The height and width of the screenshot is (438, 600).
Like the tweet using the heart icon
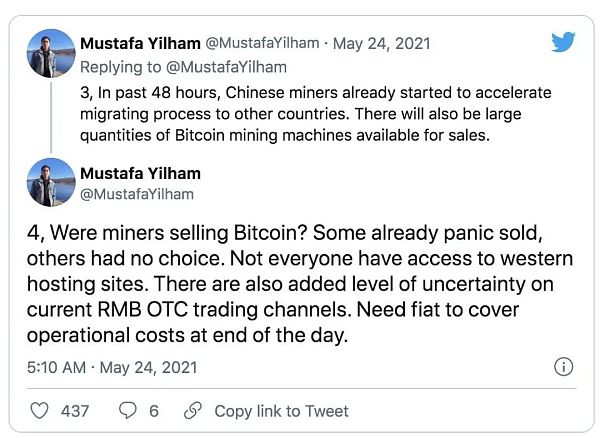point(40,410)
